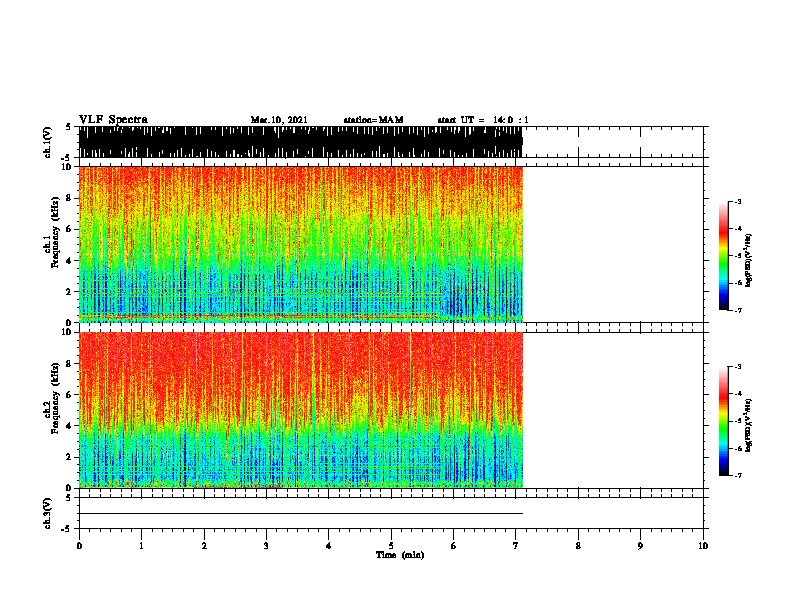The width and height of the screenshot is (792, 612).
Task: Click ch.1 frequency axis tick "8"
Action: click(69, 198)
